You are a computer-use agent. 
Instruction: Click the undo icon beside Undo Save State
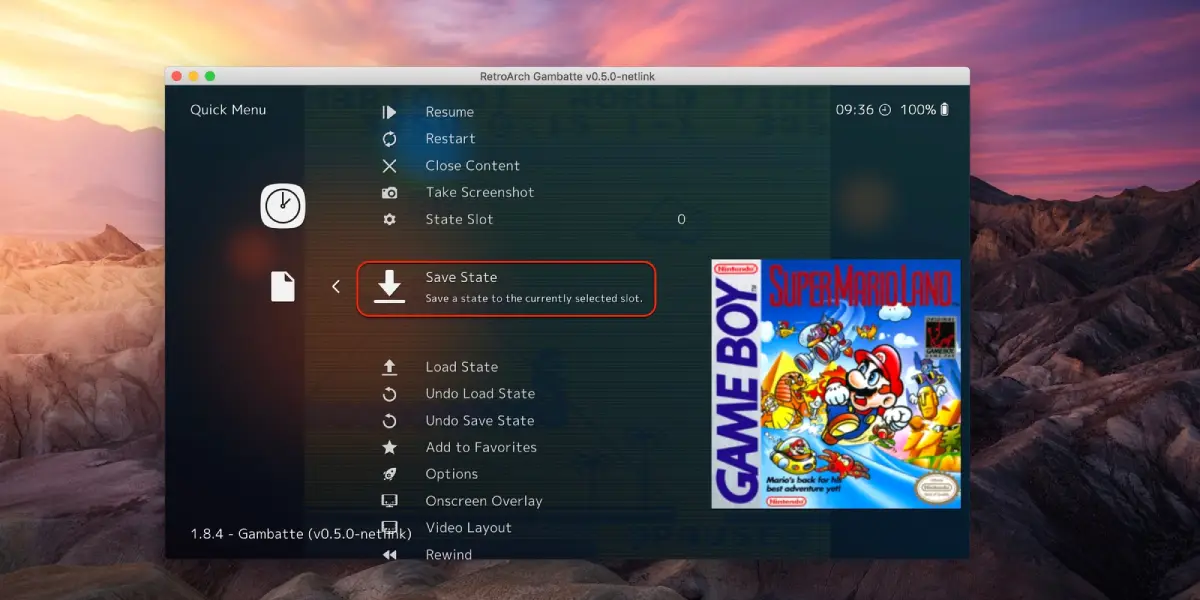click(x=389, y=421)
